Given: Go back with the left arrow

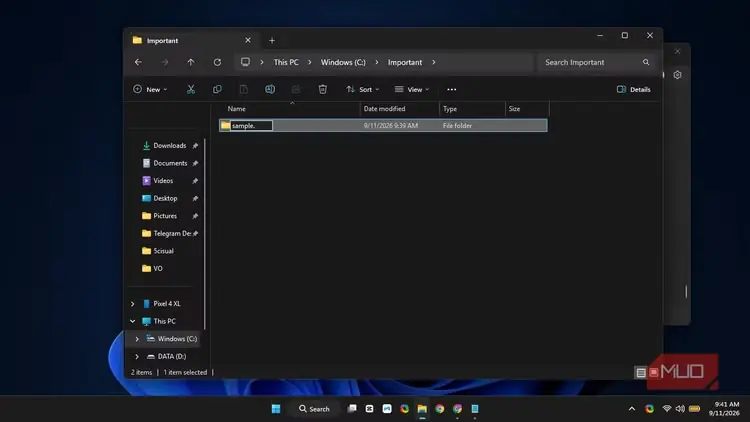Looking at the screenshot, I should click(138, 62).
